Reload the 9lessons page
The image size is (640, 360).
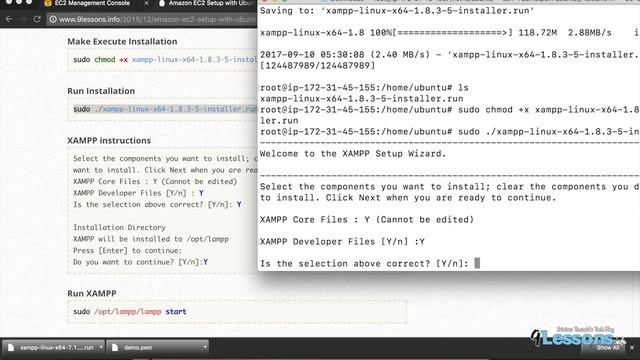click(37, 19)
